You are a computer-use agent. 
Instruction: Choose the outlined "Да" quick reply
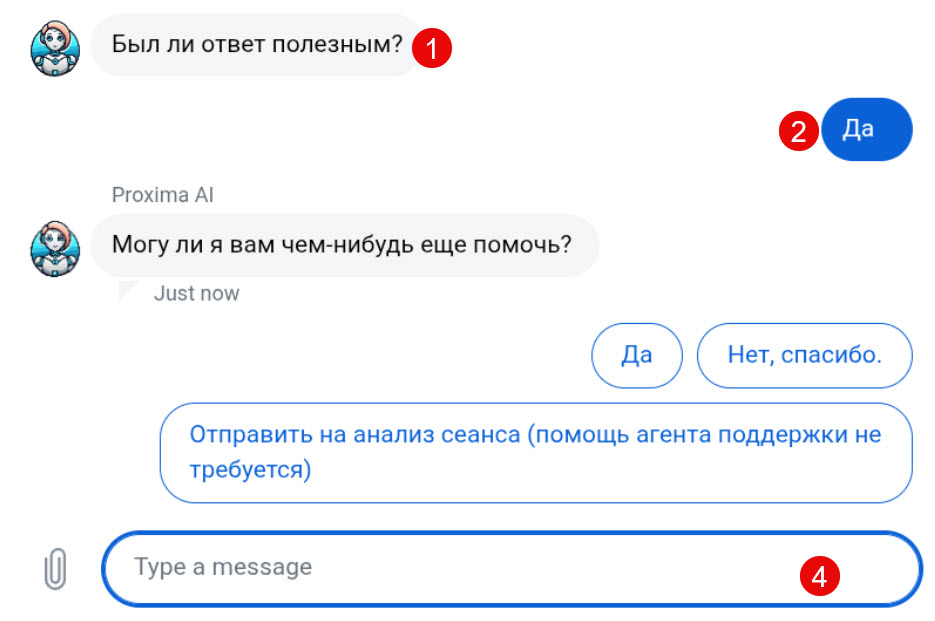[636, 355]
